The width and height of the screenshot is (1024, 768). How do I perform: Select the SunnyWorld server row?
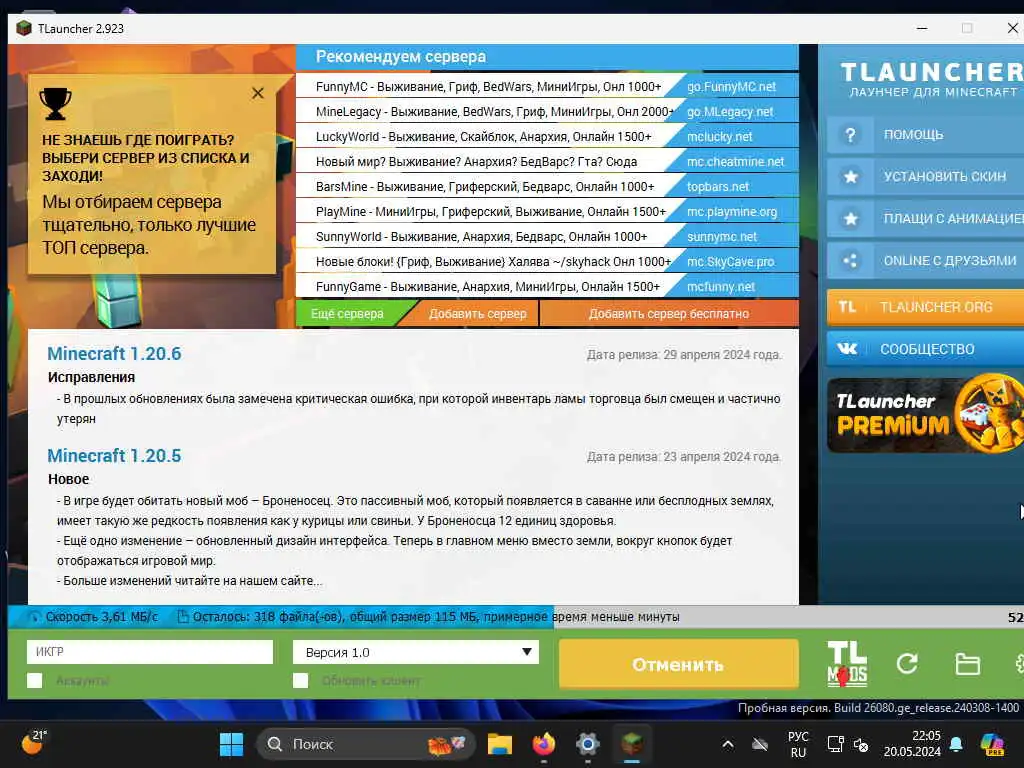tap(547, 236)
